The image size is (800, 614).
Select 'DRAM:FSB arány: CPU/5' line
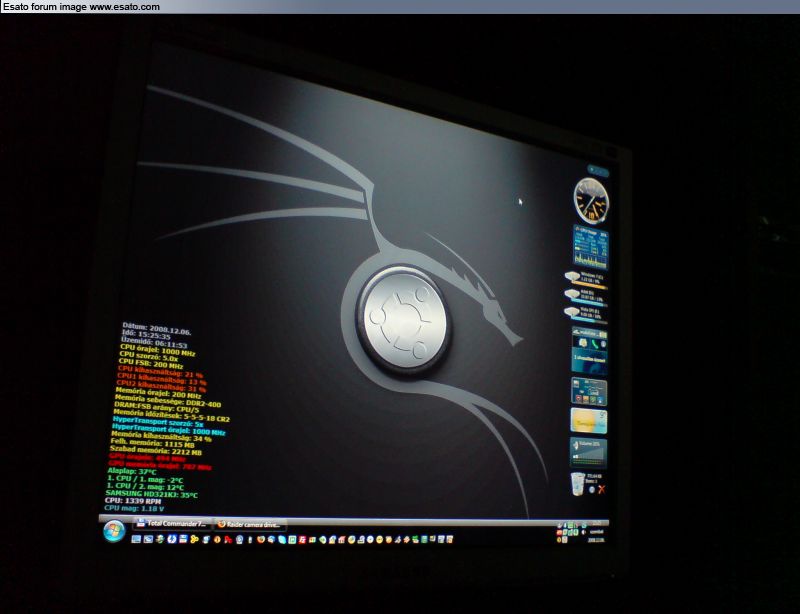(x=157, y=406)
